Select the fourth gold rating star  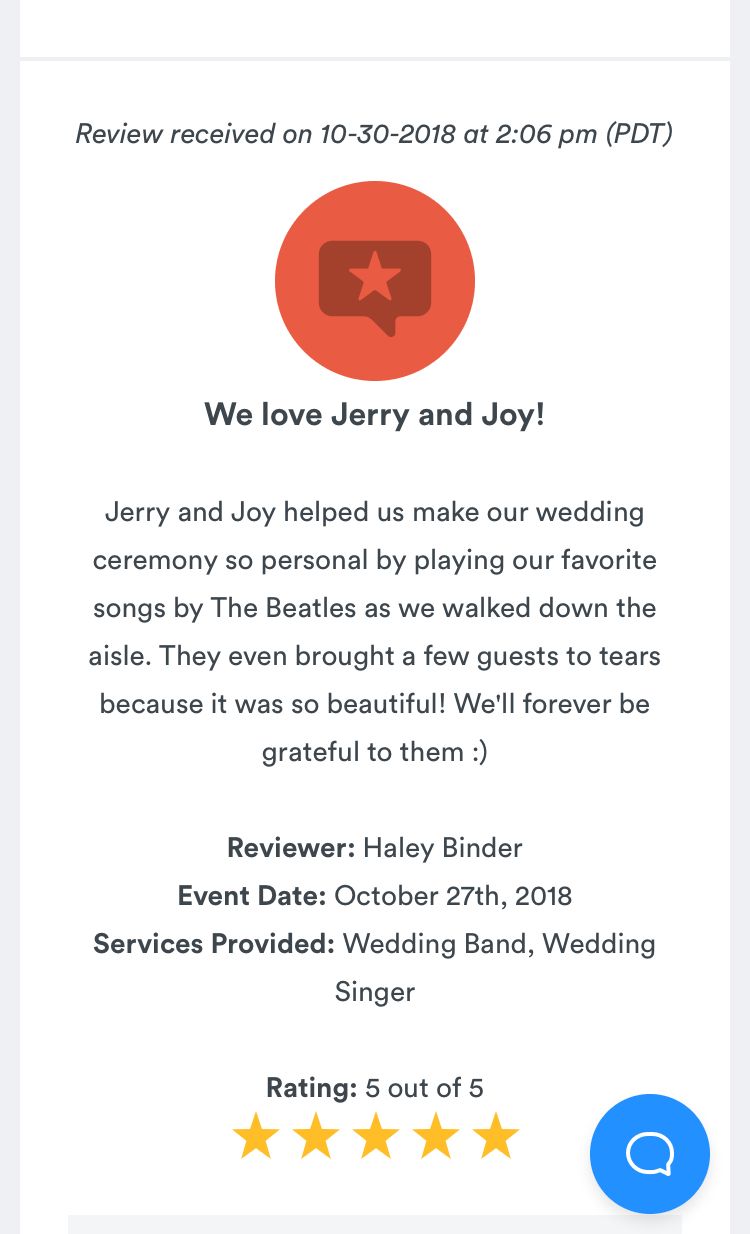[436, 1138]
